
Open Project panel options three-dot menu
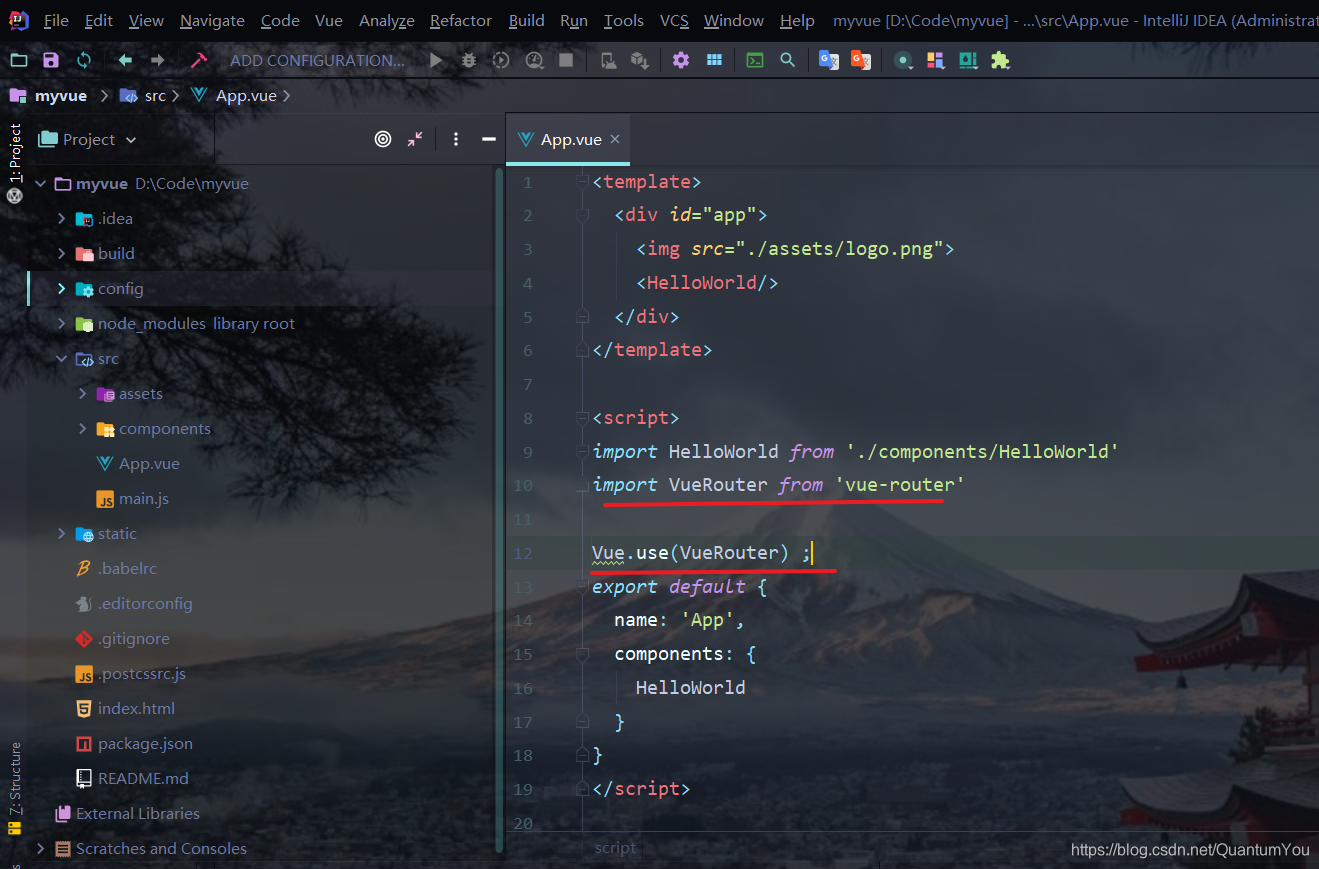(456, 139)
